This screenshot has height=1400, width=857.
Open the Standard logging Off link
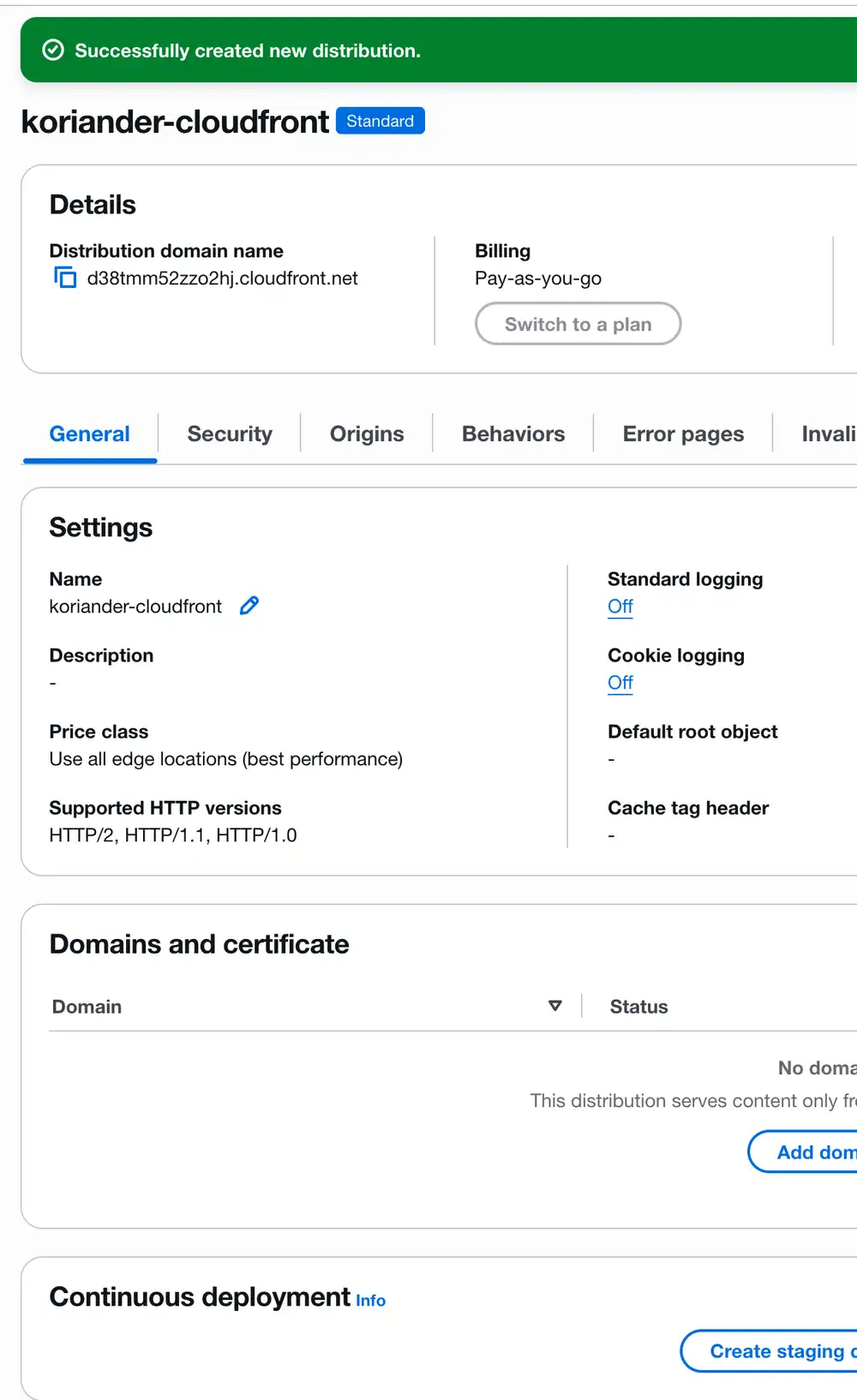[620, 607]
